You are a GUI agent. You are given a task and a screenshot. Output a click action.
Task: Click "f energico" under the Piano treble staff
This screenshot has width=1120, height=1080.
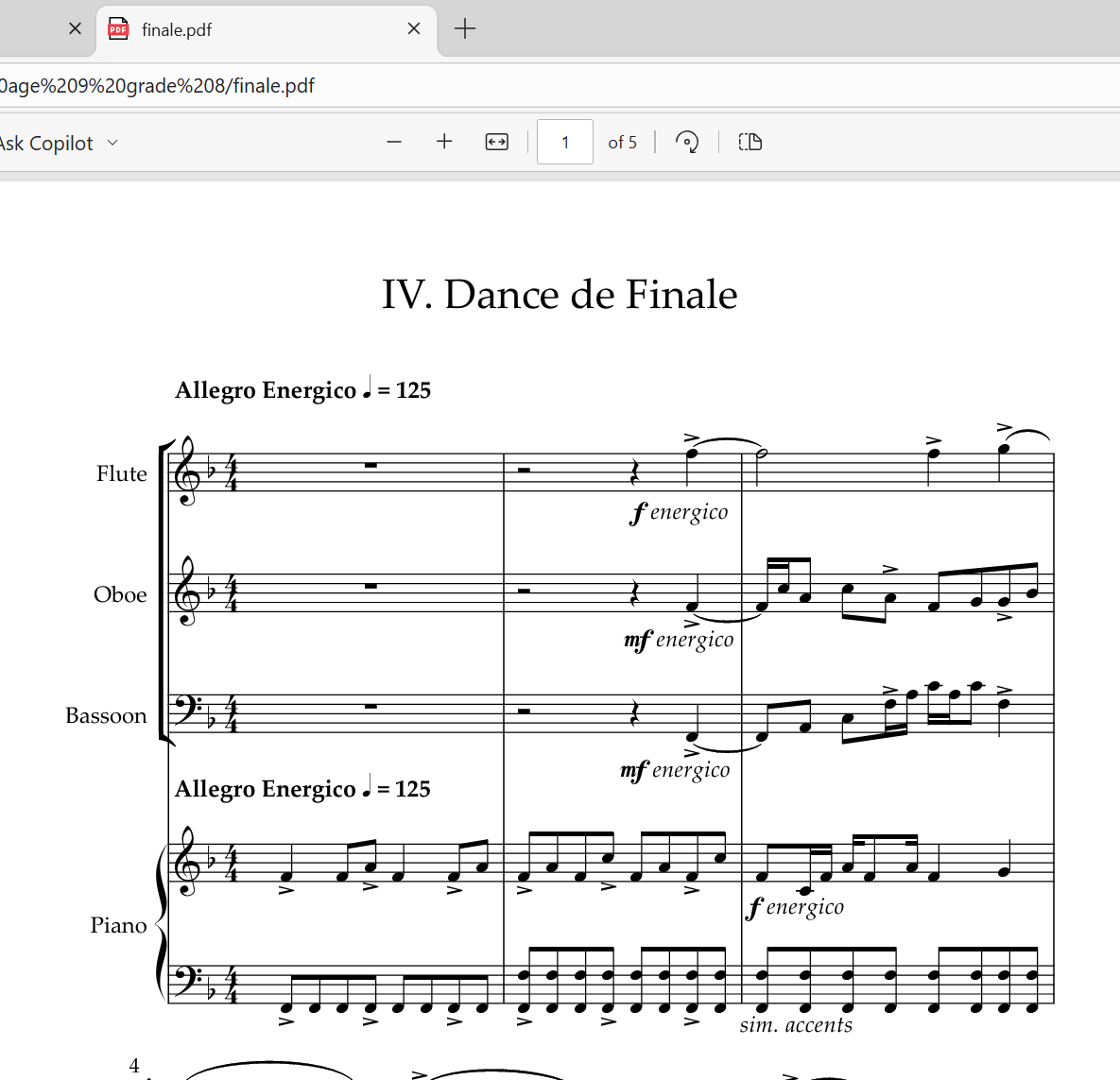click(x=794, y=907)
